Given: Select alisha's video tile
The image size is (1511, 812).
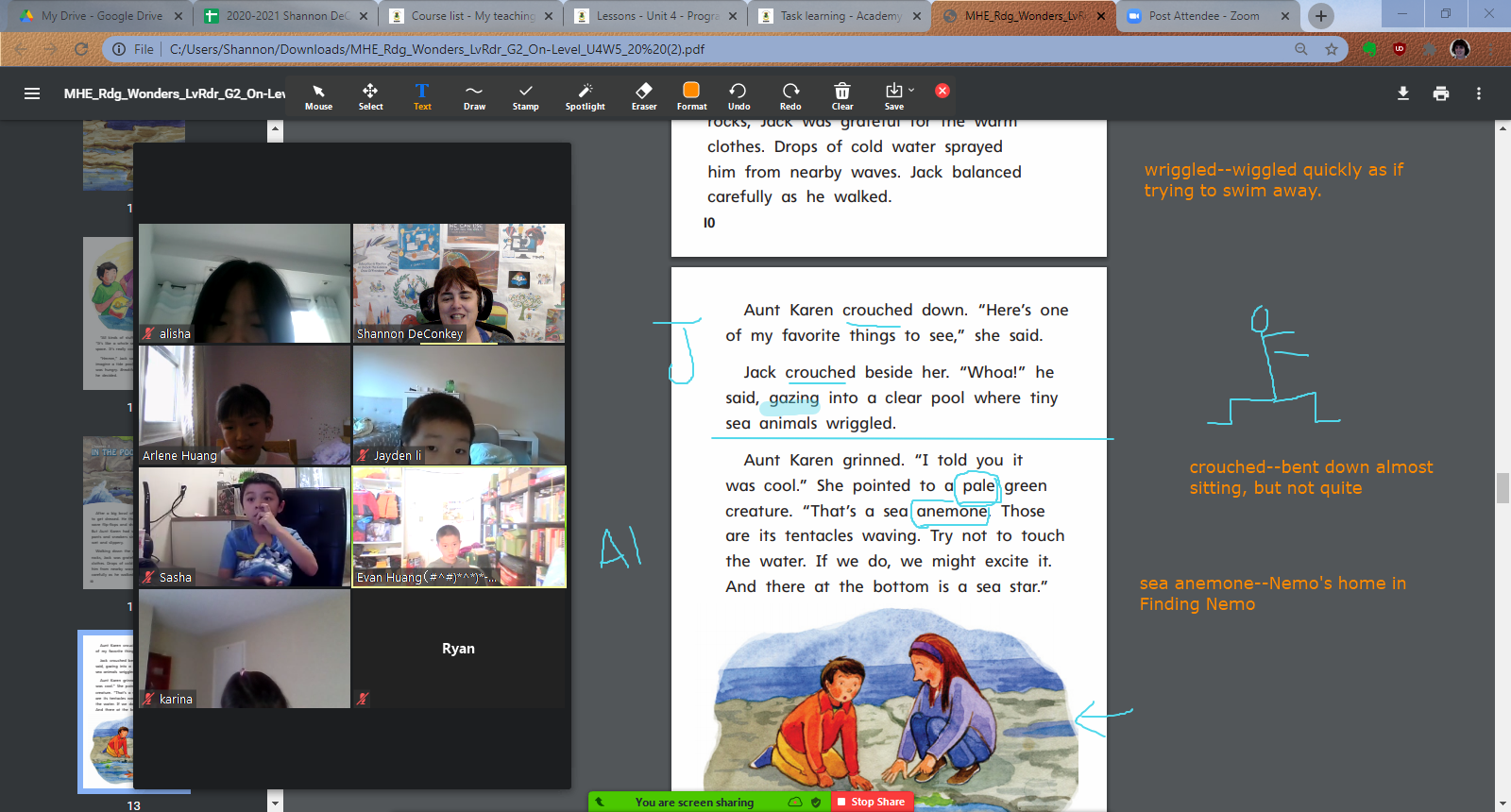Looking at the screenshot, I should [x=245, y=283].
